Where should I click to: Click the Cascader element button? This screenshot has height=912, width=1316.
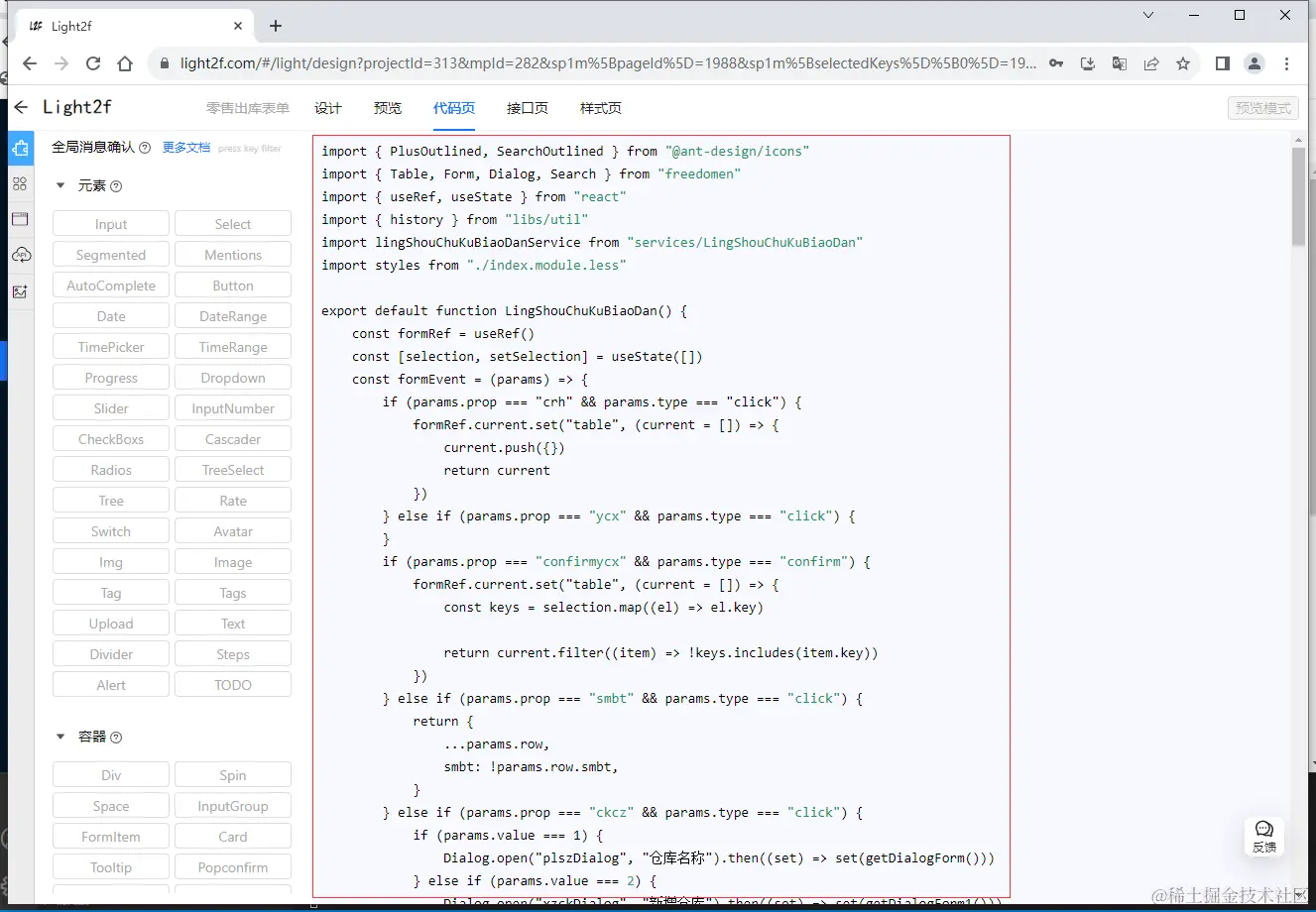click(233, 439)
